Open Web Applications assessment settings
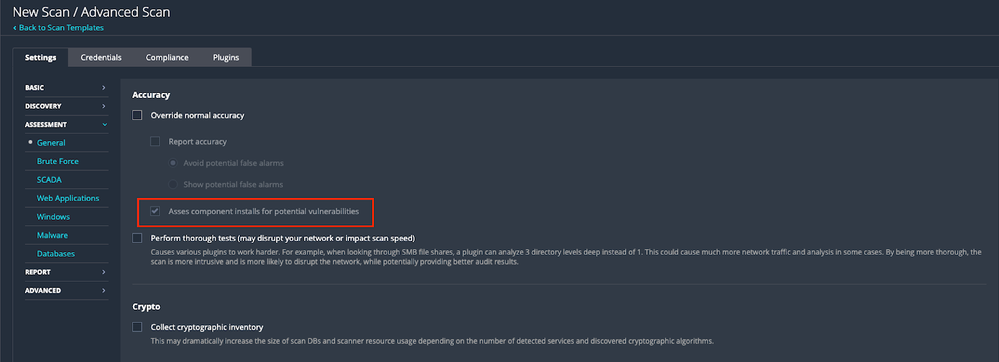Screen dimensions: 999x362 click(68, 198)
